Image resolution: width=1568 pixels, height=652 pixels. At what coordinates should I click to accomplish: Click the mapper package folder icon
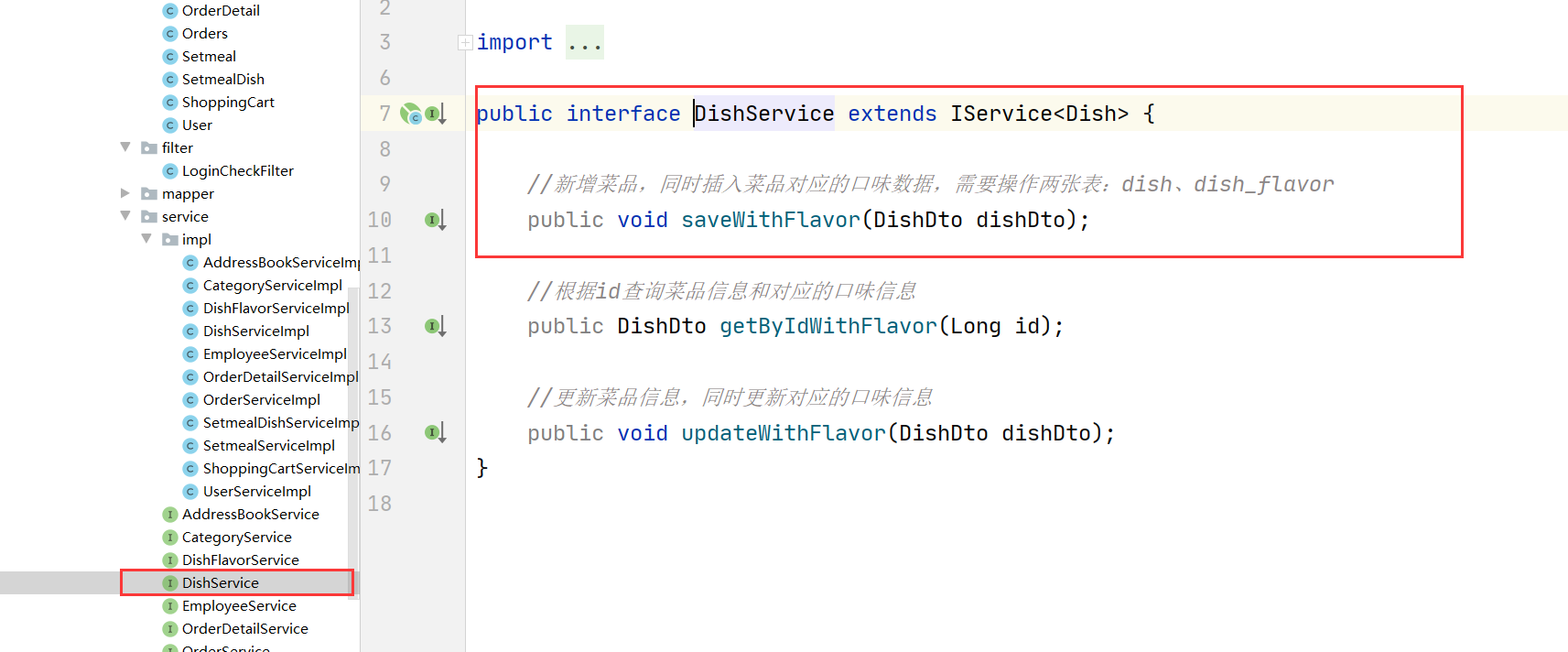(x=149, y=194)
